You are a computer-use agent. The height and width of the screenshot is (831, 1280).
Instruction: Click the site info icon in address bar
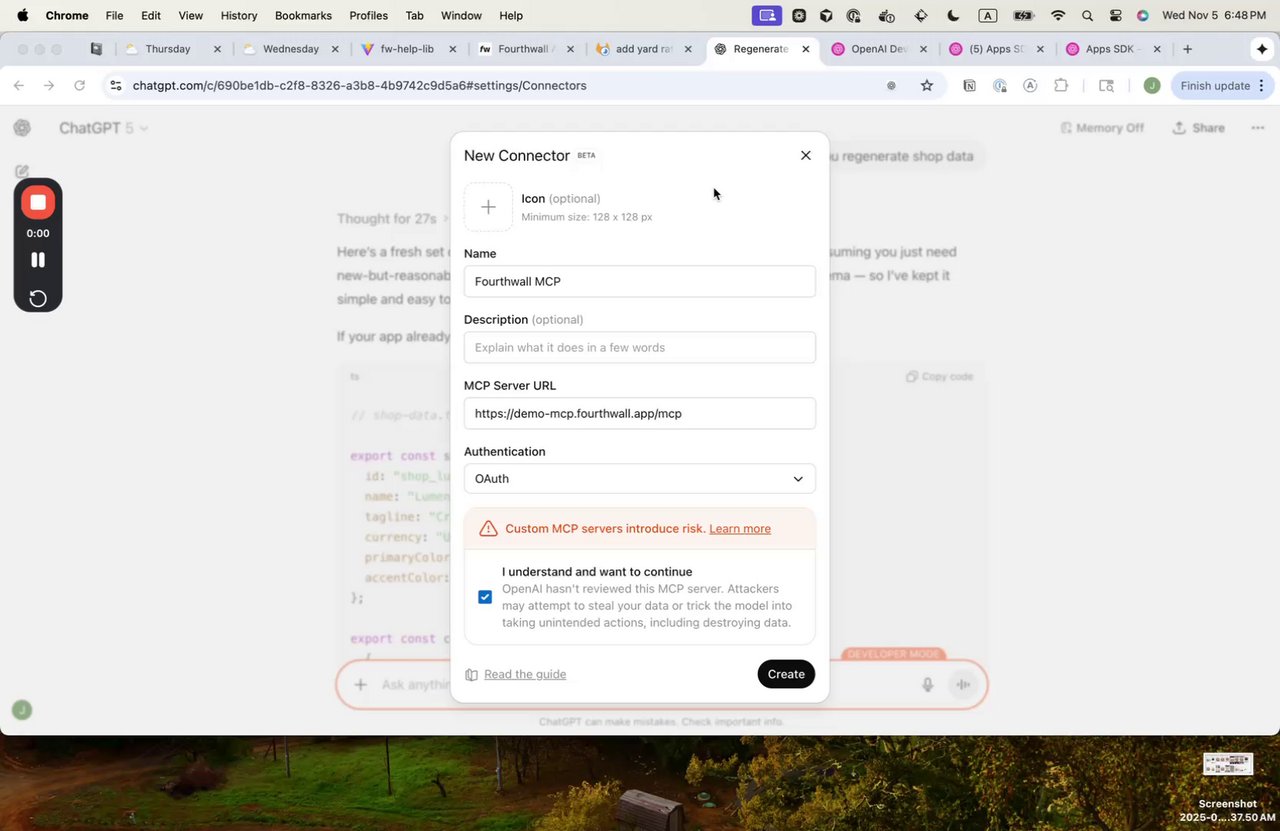[116, 85]
